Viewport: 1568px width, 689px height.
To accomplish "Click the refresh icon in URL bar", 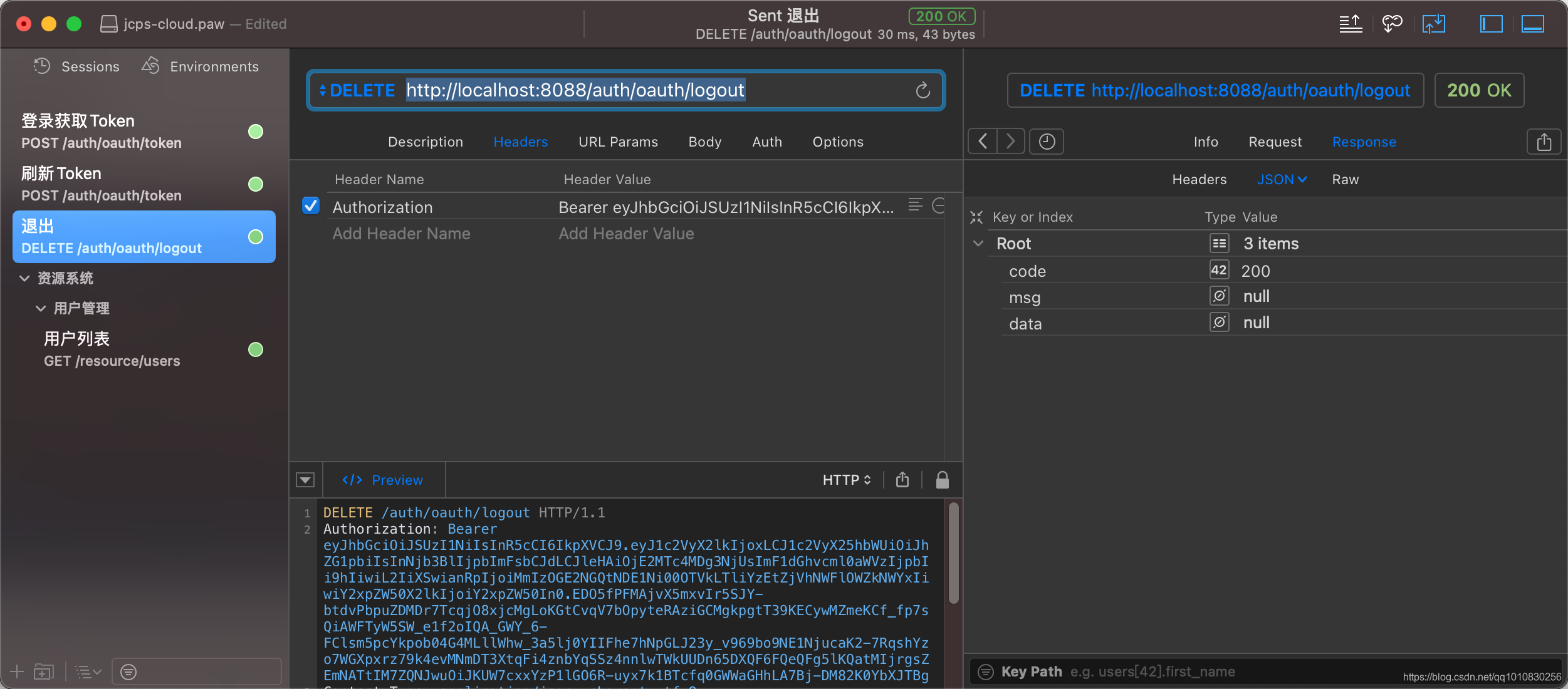I will tap(923, 91).
